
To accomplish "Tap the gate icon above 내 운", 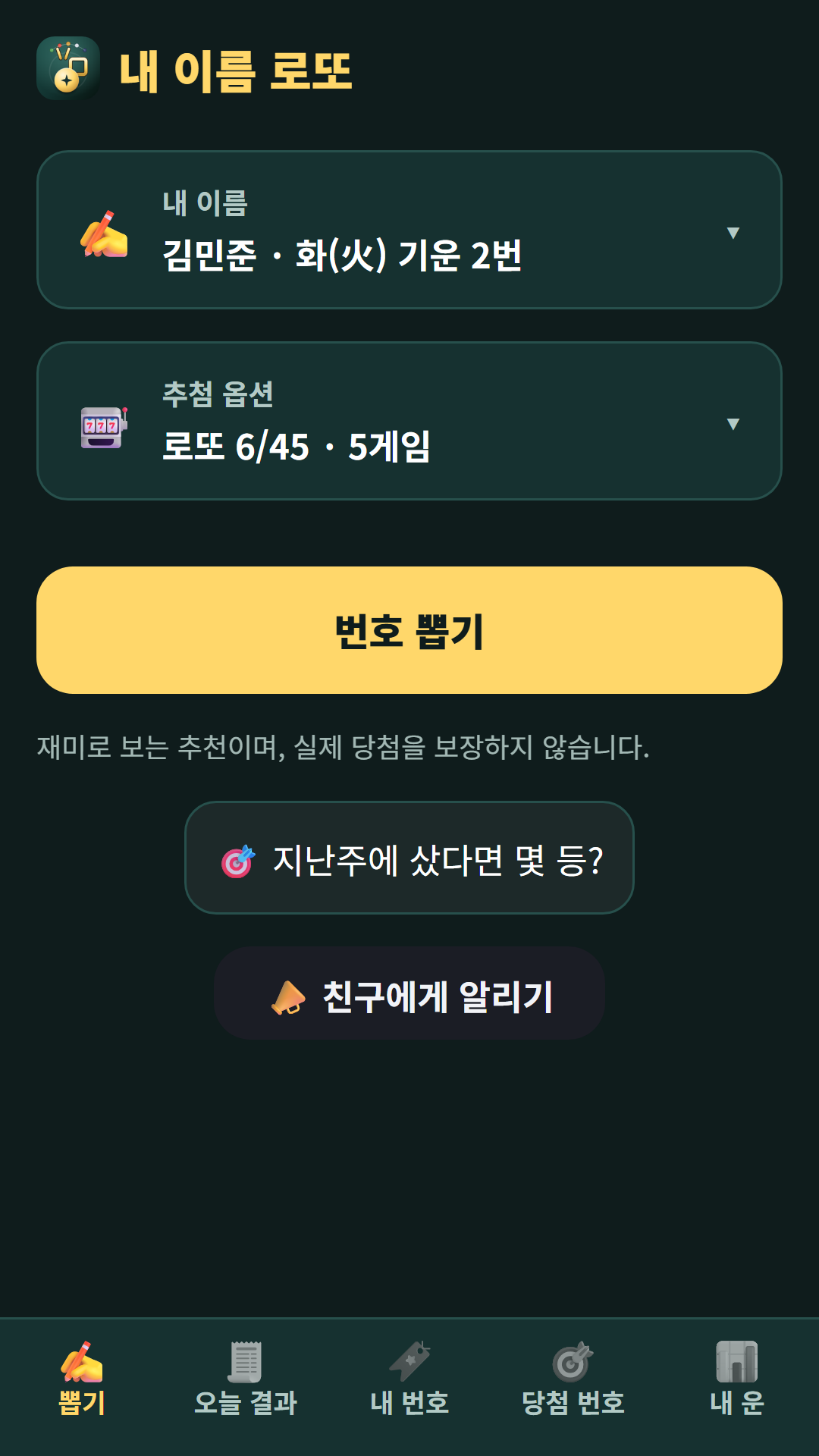I will (737, 1362).
